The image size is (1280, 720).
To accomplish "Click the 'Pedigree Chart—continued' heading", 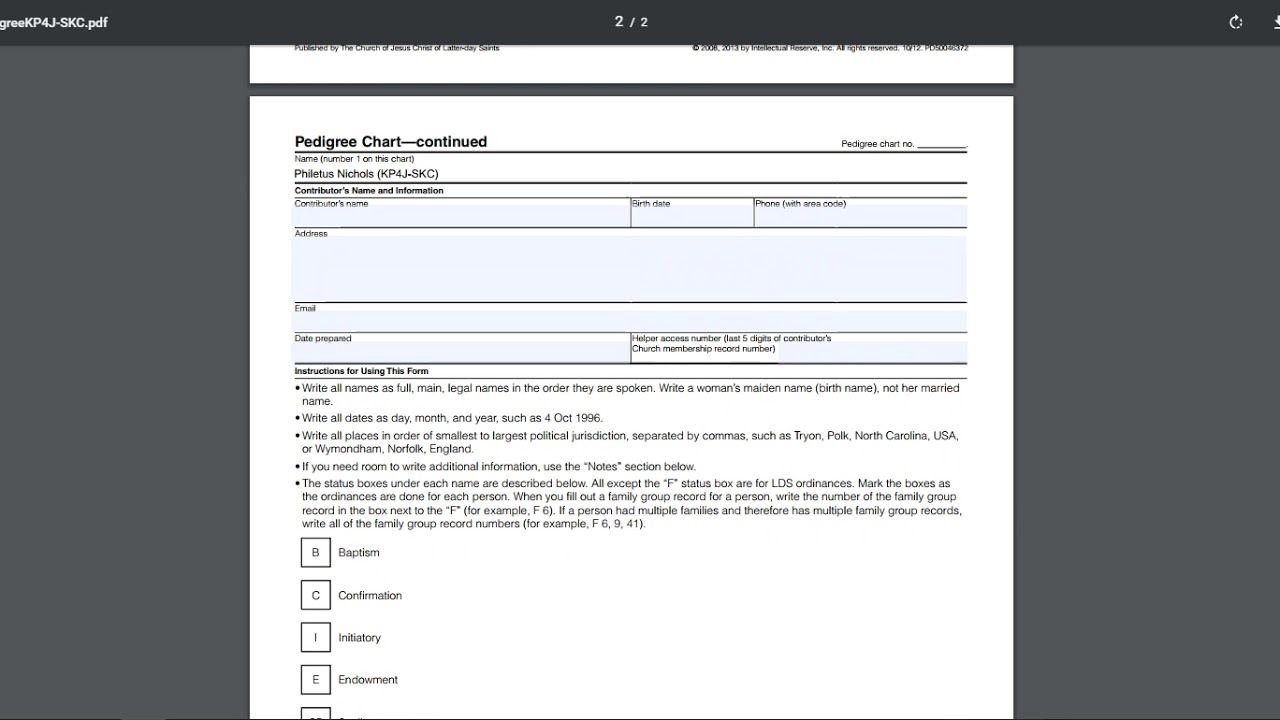I will pyautogui.click(x=391, y=142).
